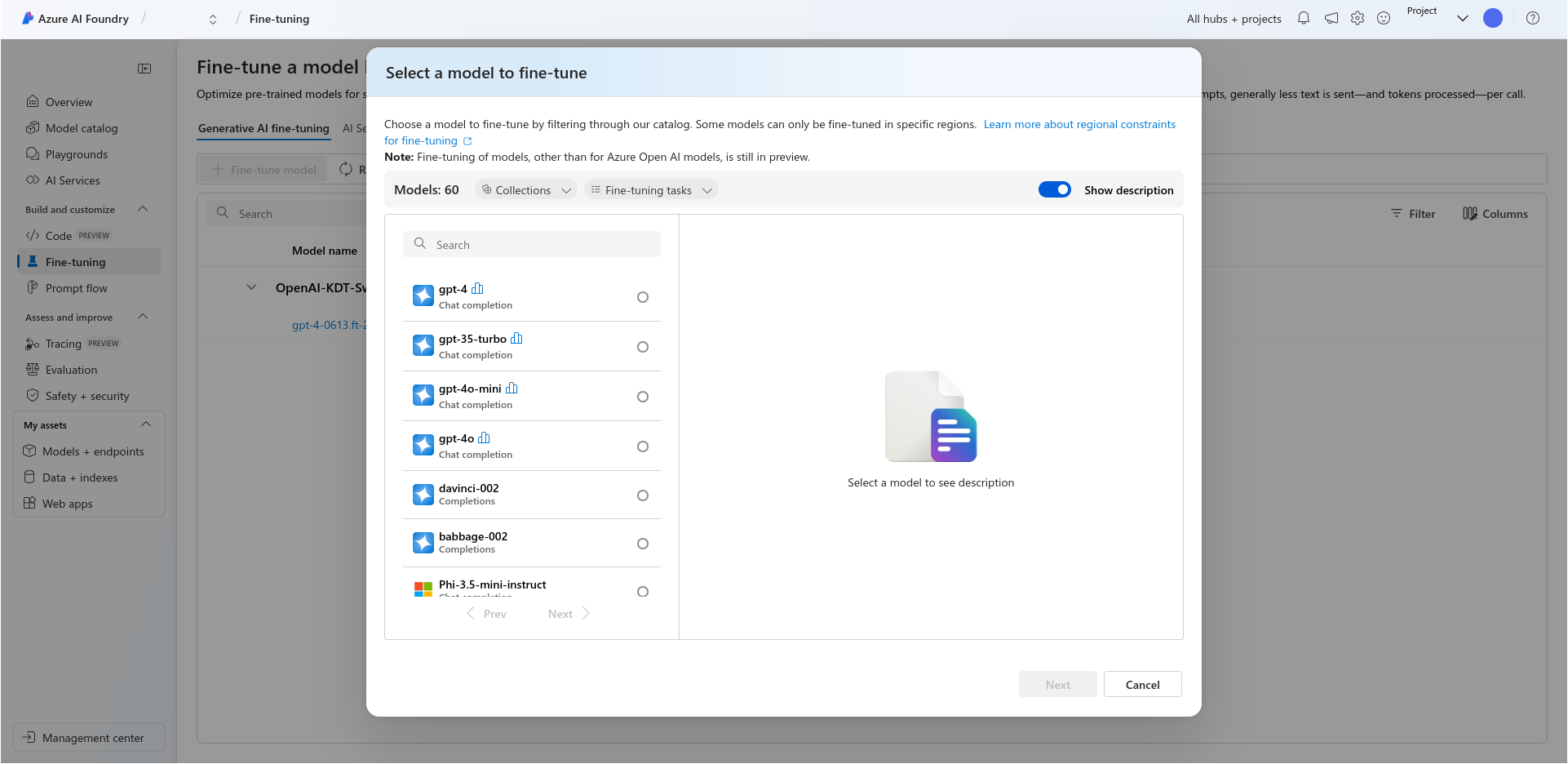This screenshot has width=1568, height=764.
Task: Click the benchmark chart icon beside gpt-35-turbo
Action: (x=516, y=338)
